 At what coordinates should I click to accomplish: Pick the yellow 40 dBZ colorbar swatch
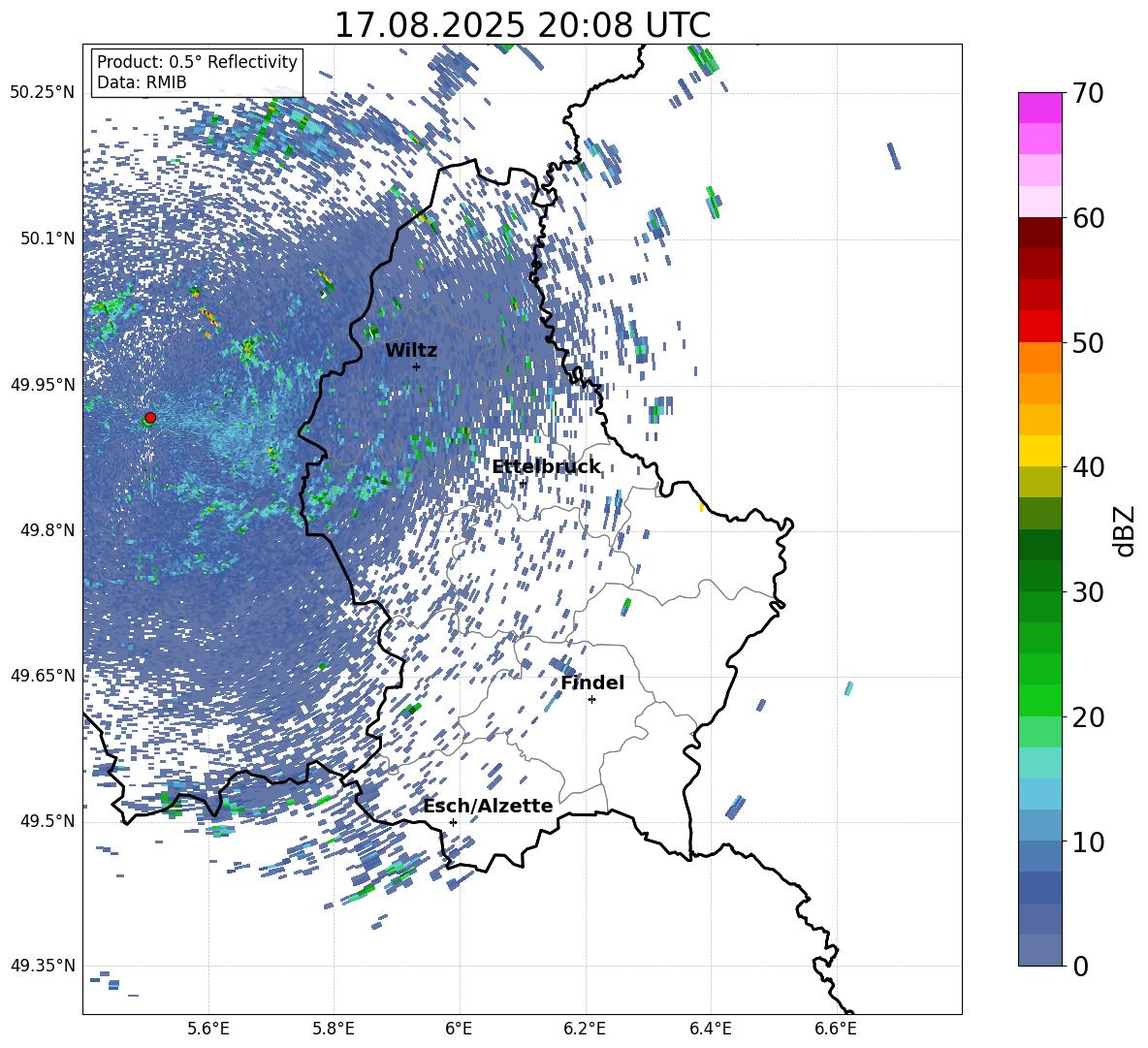pyautogui.click(x=1039, y=451)
